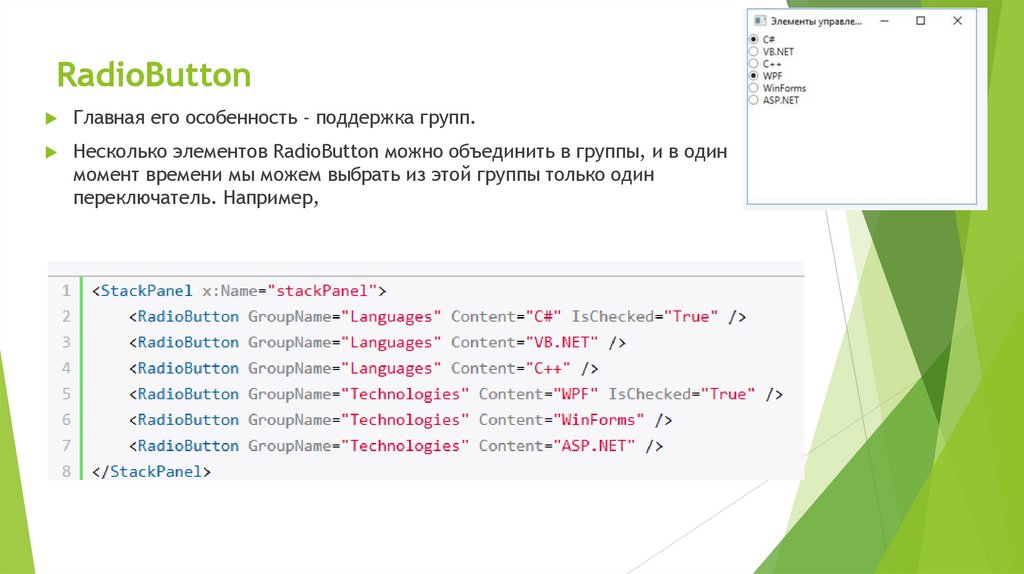The height and width of the screenshot is (574, 1024).
Task: Click the Элементы управле... window title text
Action: pos(816,22)
